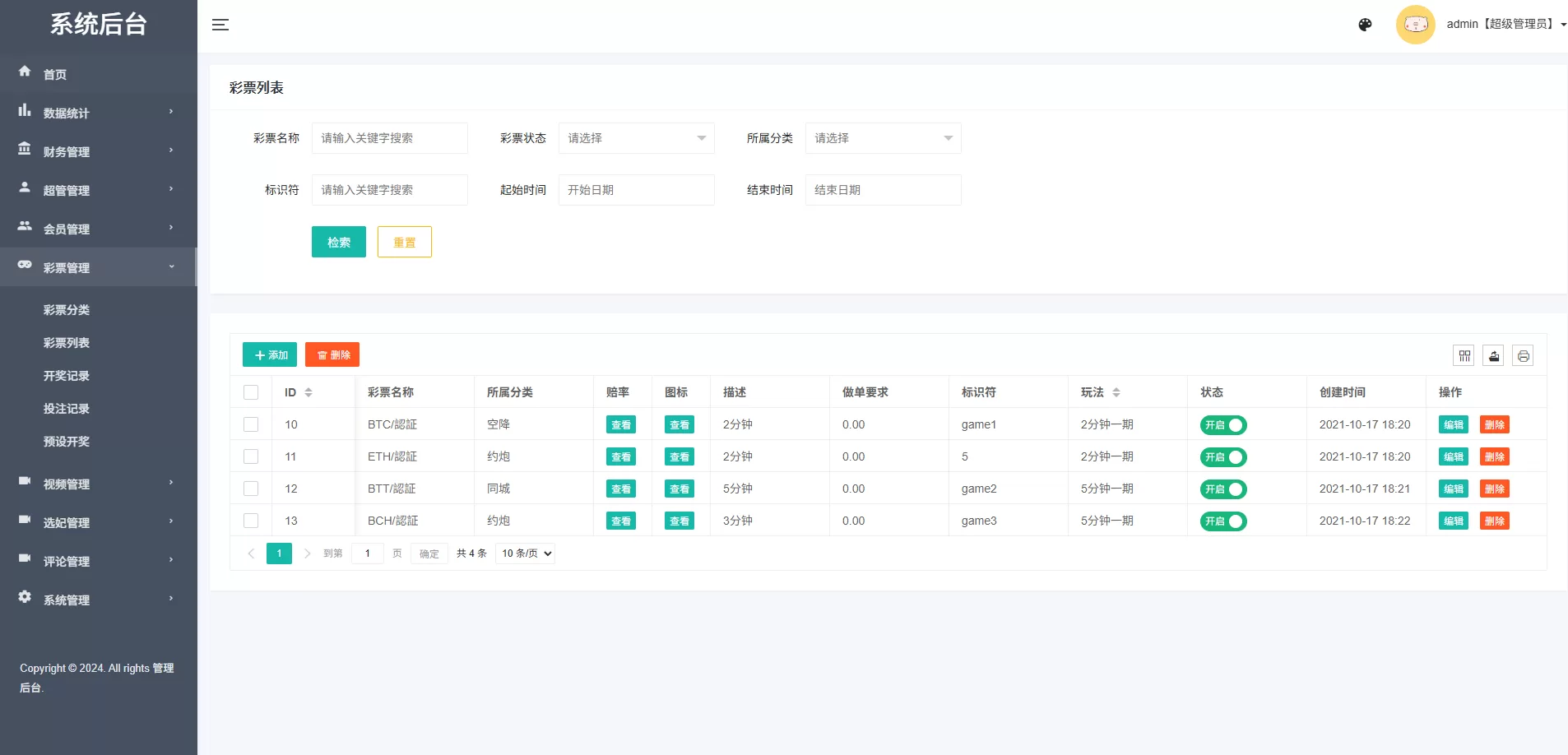
Task: Collapse the sidebar with the hamburger icon
Action: pos(220,25)
